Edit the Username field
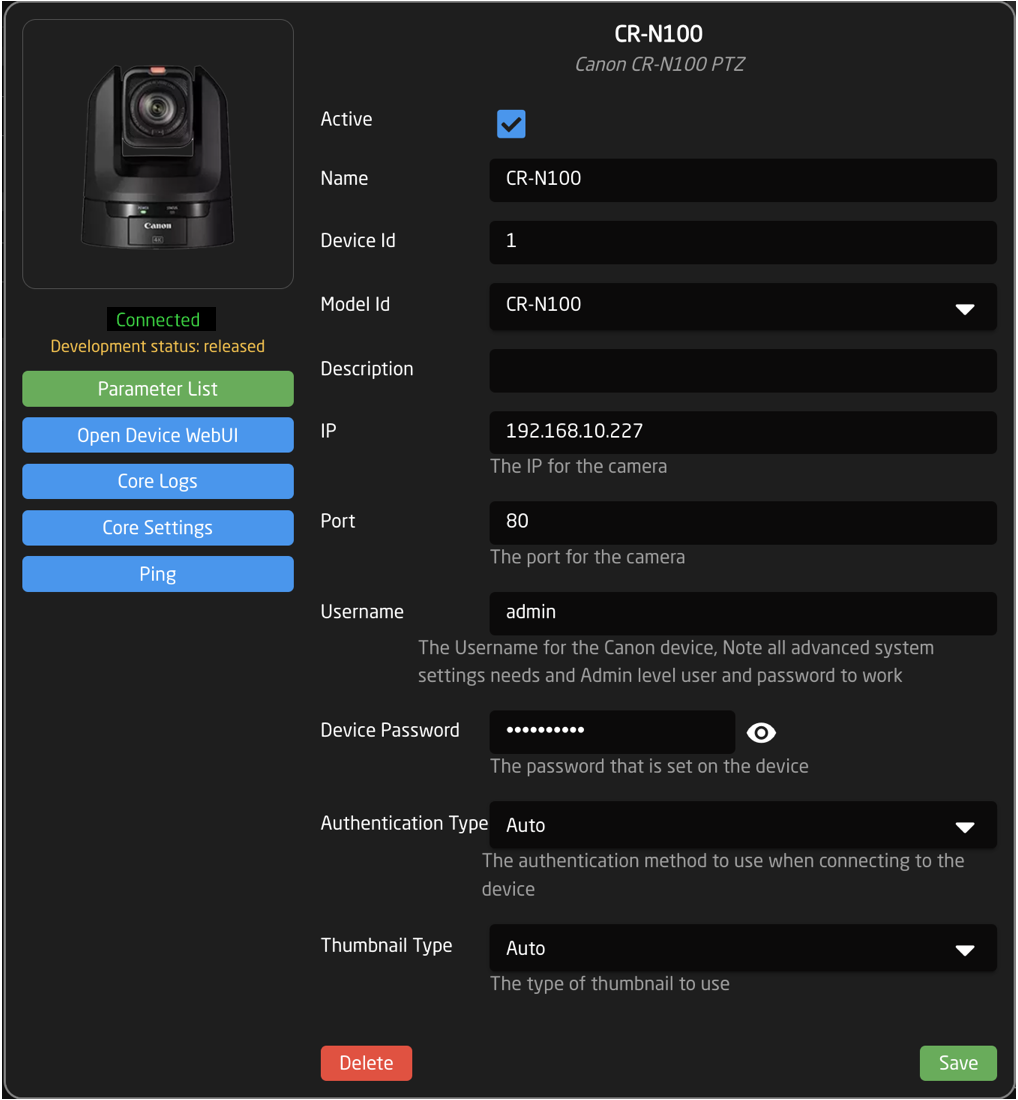This screenshot has height=1100, width=1018. [x=743, y=614]
